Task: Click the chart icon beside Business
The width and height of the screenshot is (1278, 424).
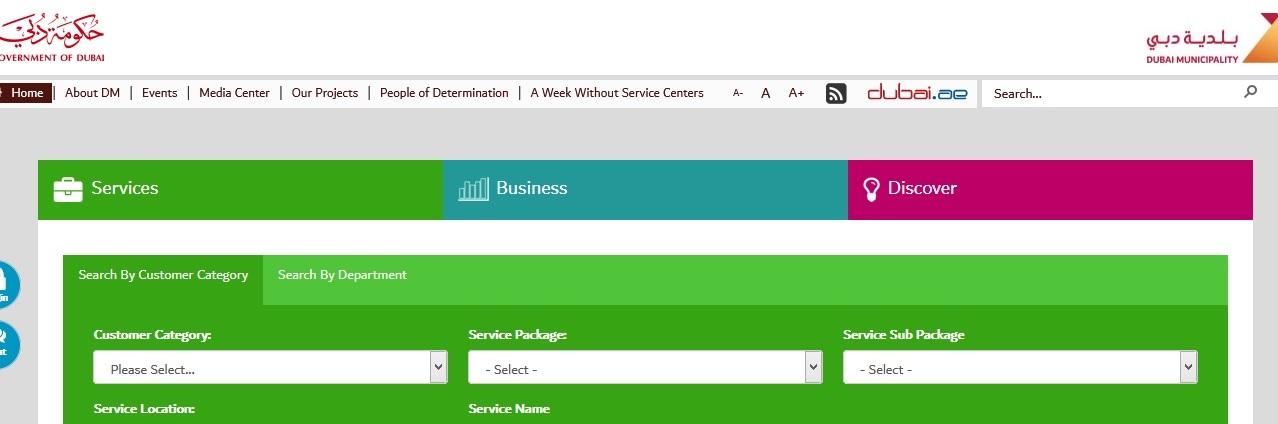Action: pyautogui.click(x=473, y=189)
